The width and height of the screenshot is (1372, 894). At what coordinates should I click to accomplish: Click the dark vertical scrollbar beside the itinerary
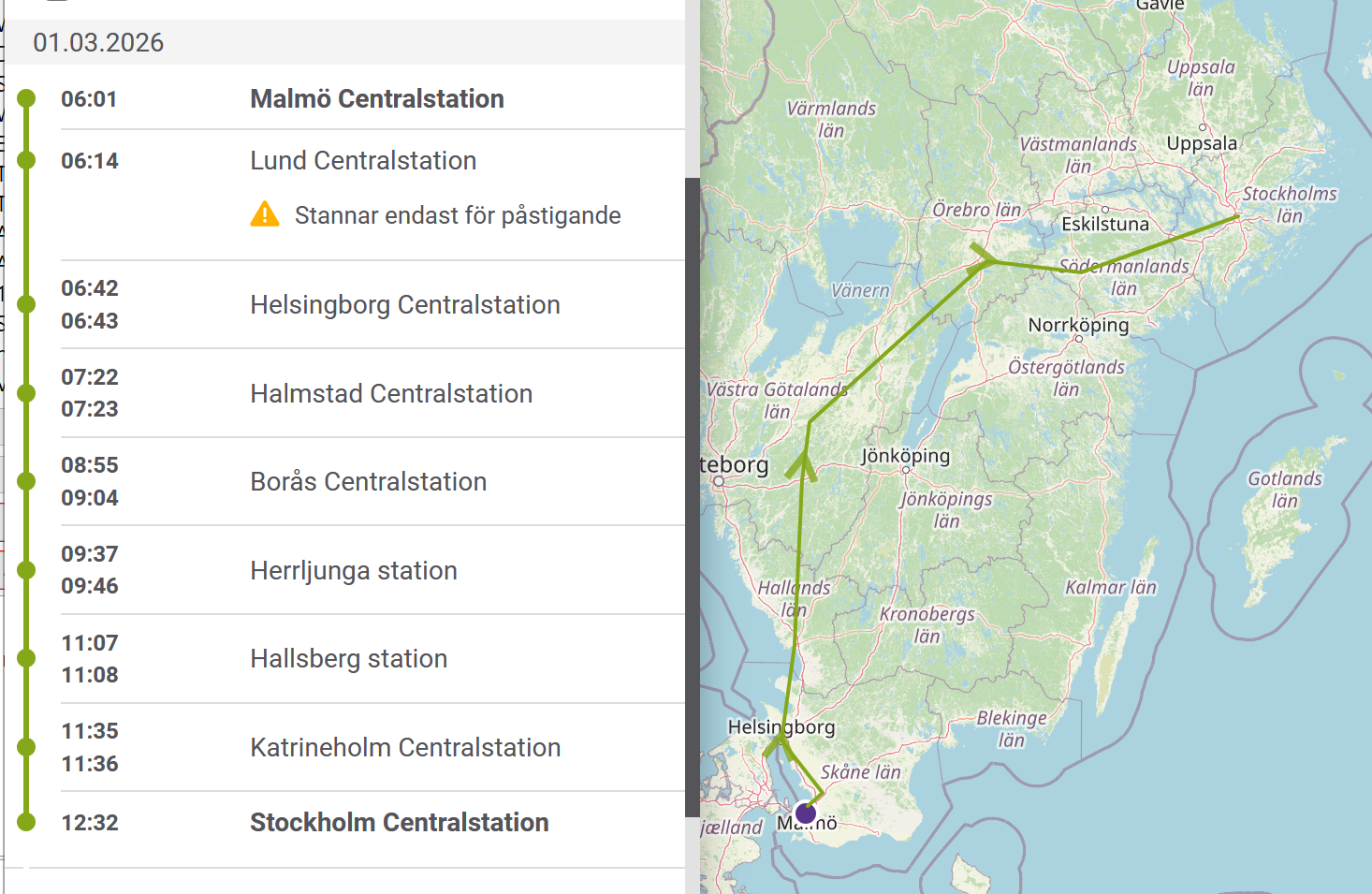click(x=693, y=496)
